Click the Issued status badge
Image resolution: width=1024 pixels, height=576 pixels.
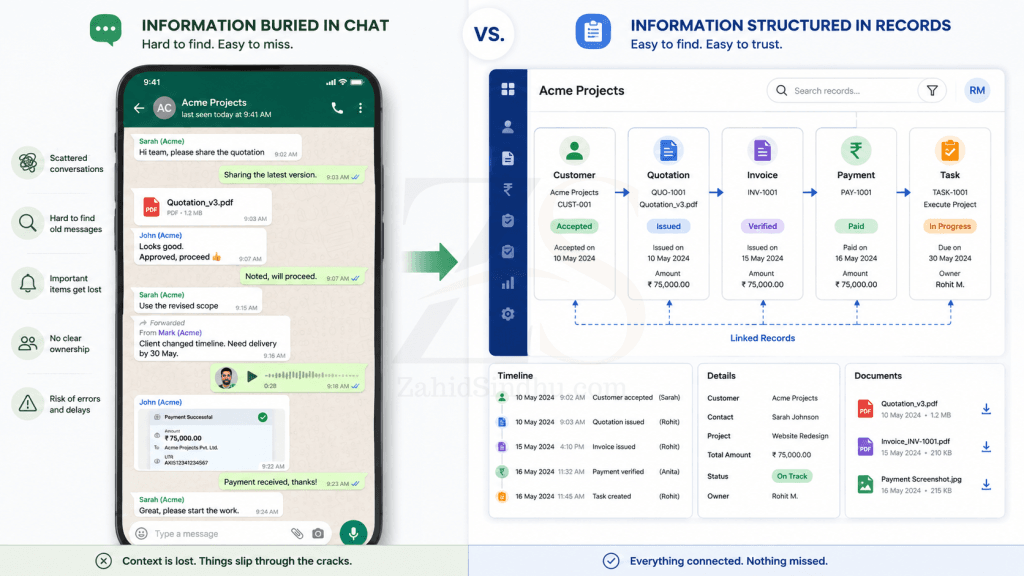pos(668,226)
